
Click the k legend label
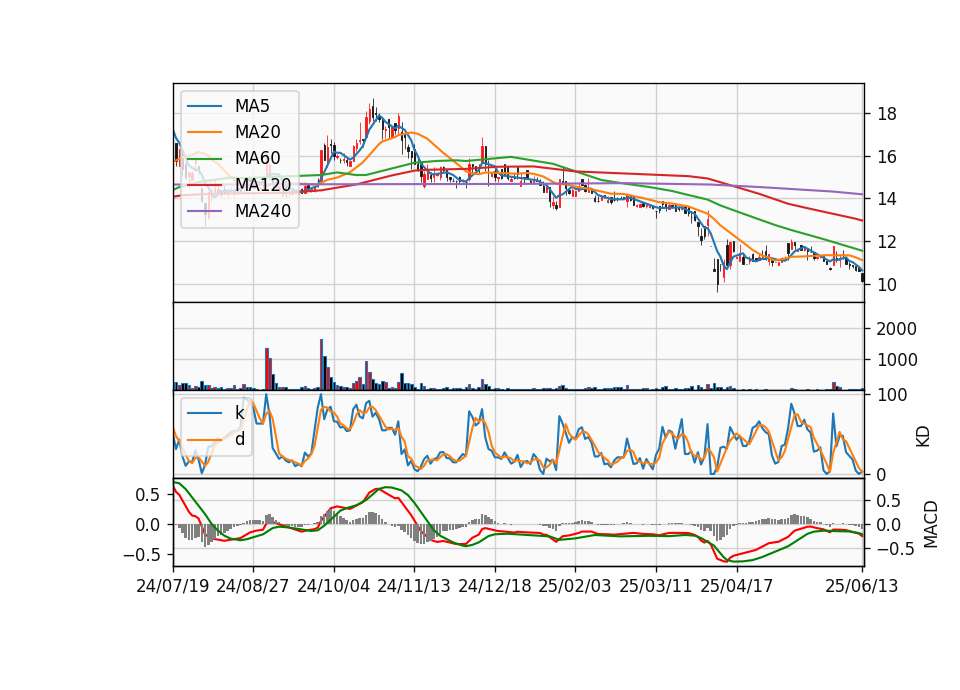point(239,413)
